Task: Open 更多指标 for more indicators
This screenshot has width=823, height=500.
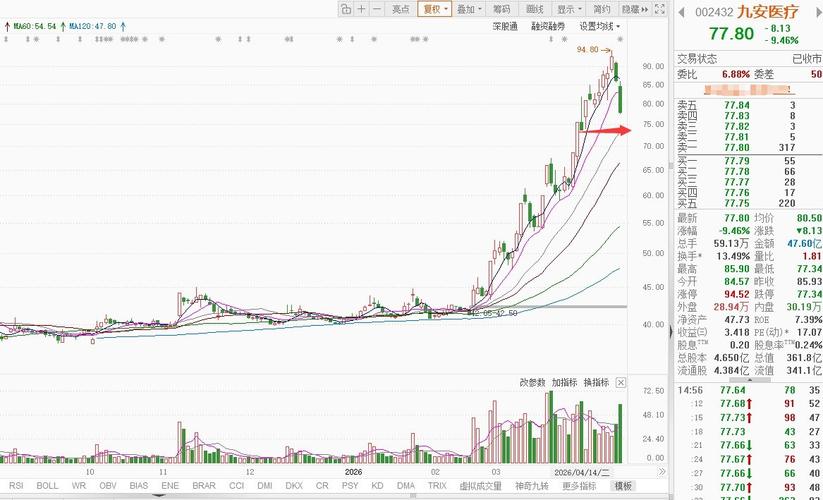Action: point(579,486)
